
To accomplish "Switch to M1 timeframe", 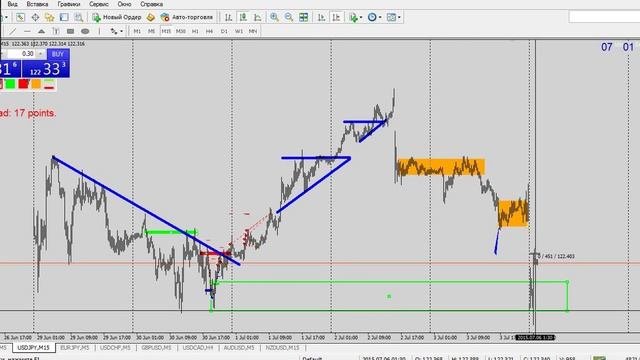I will click(x=137, y=31).
